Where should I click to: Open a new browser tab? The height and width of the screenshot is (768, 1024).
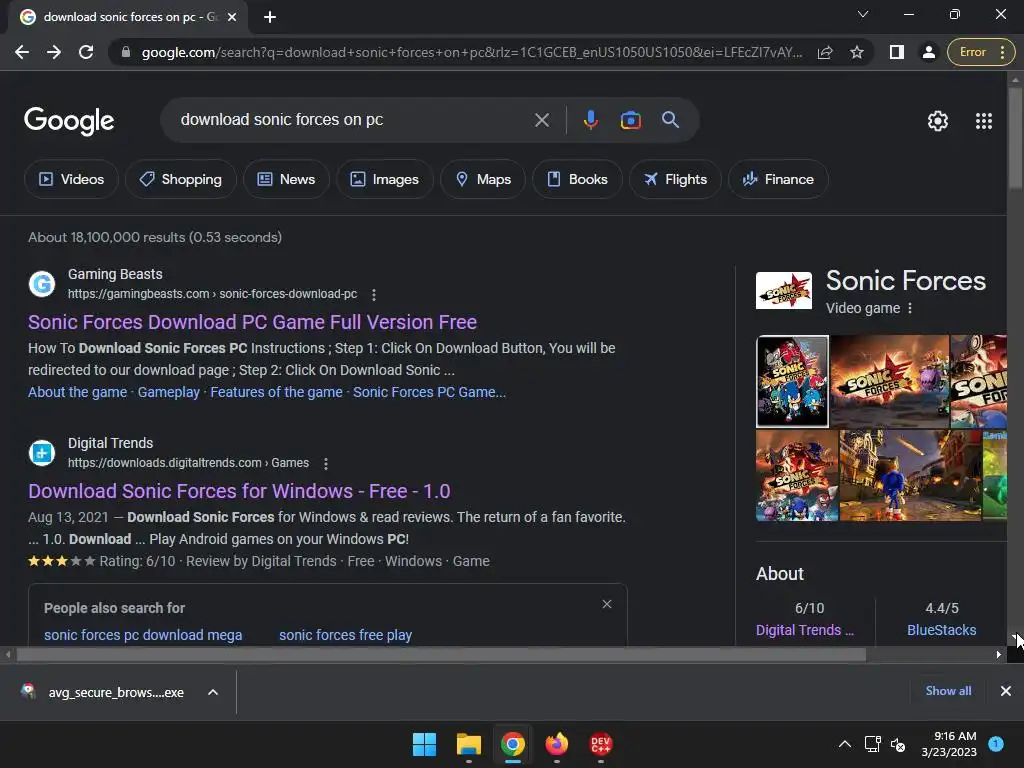(x=270, y=17)
